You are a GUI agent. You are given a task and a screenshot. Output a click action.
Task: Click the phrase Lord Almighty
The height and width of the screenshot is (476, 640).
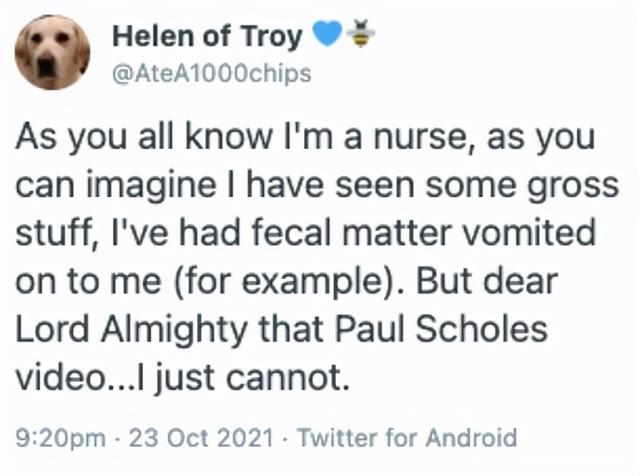click(131, 330)
